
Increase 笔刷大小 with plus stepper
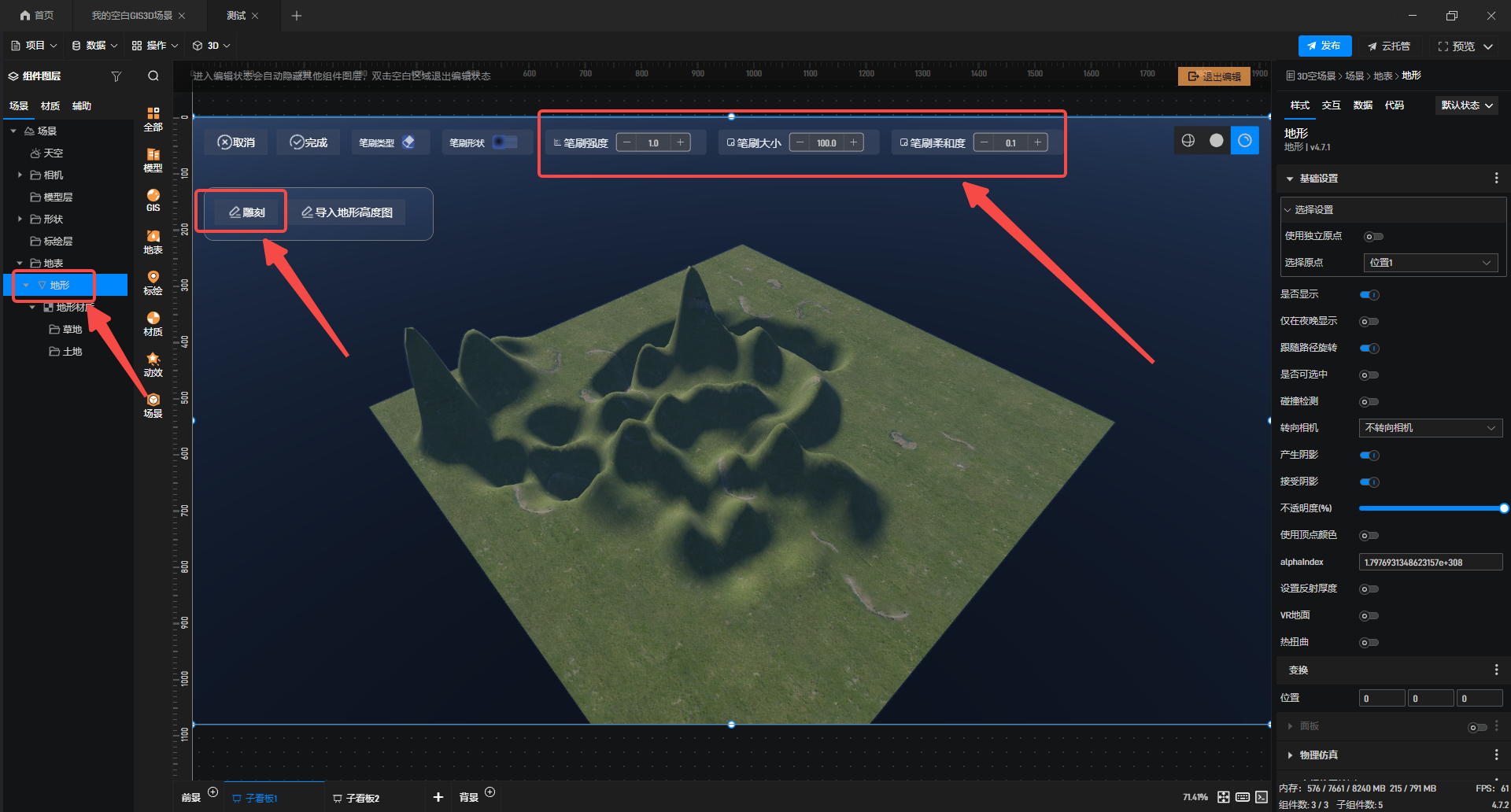pos(854,142)
